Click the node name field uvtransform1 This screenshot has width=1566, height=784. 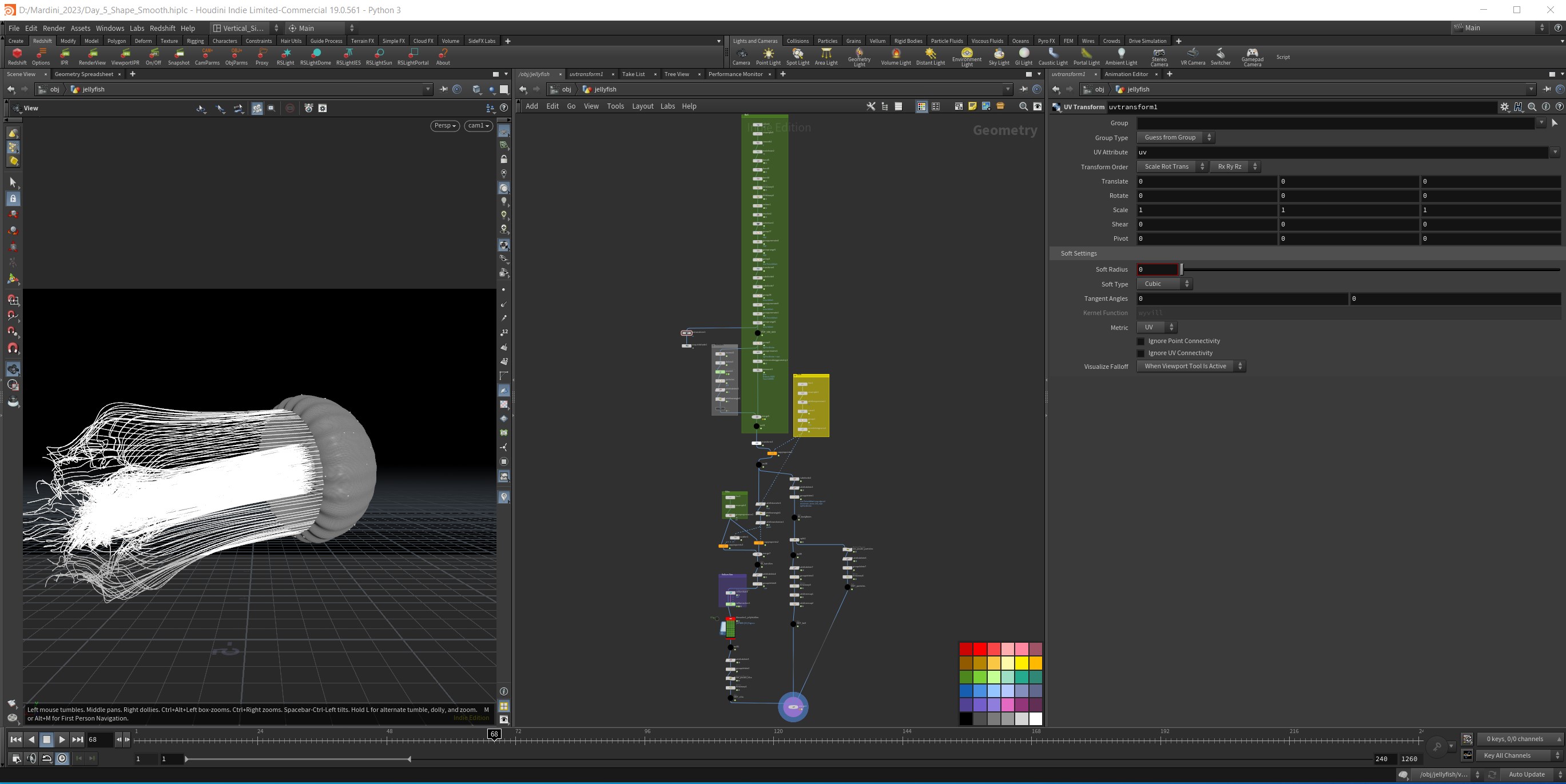point(1301,107)
